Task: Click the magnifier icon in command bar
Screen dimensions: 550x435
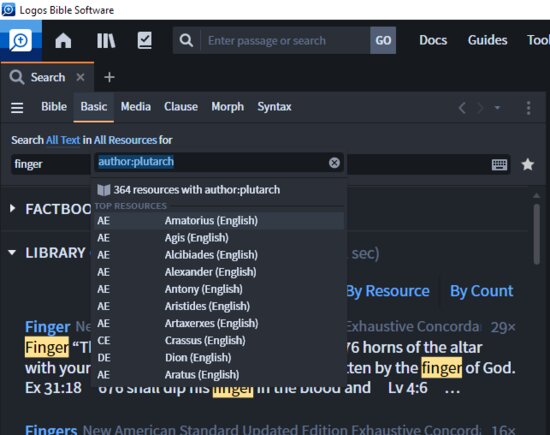Action: [x=186, y=40]
